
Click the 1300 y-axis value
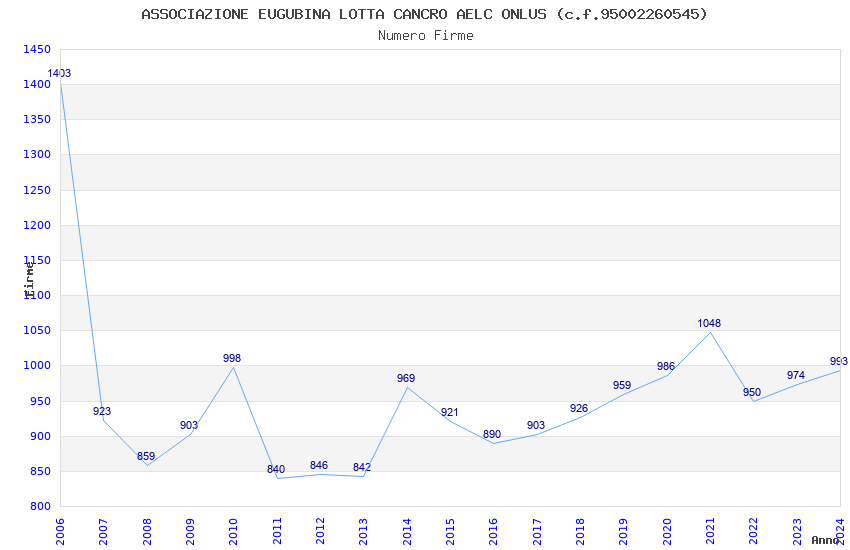point(37,154)
